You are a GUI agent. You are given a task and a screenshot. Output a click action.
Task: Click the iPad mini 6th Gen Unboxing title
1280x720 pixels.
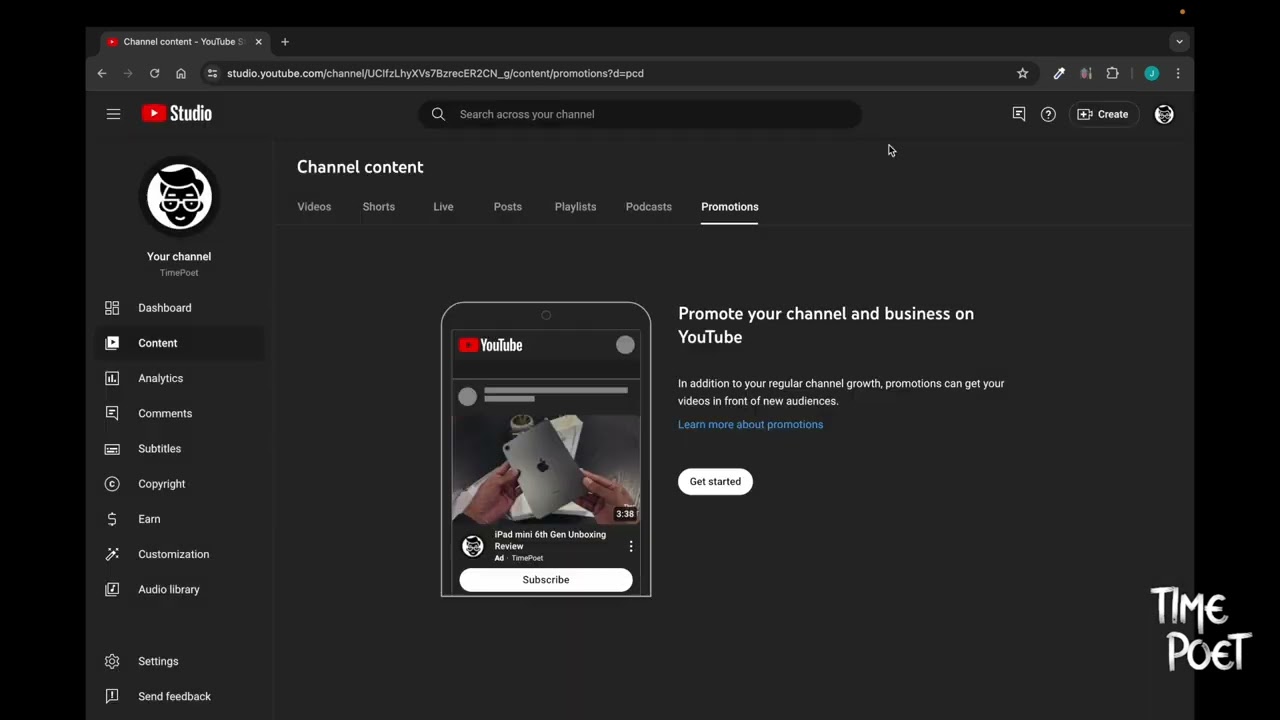click(x=550, y=540)
